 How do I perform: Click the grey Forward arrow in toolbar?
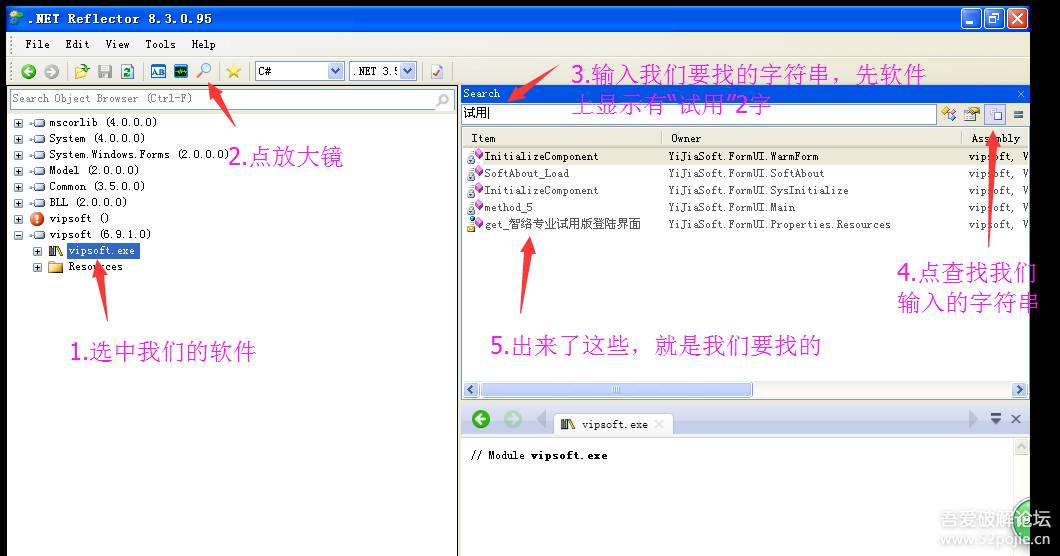click(51, 71)
